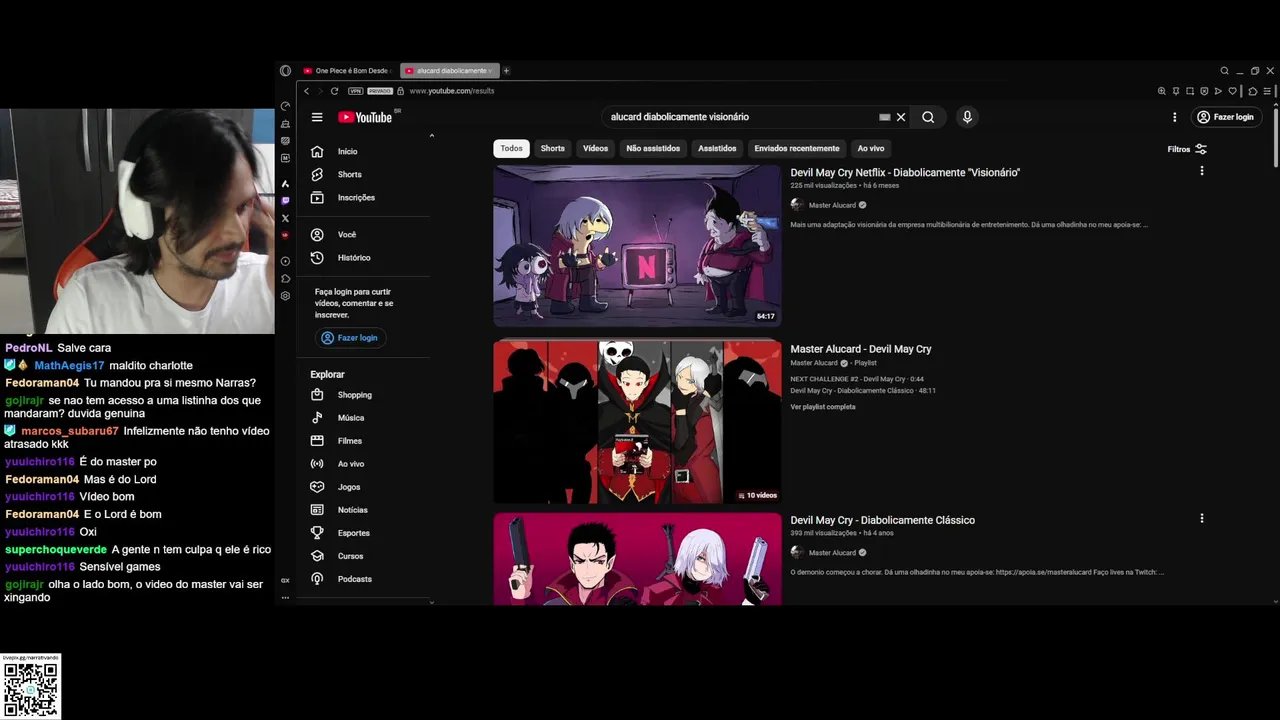Image resolution: width=1280 pixels, height=720 pixels.
Task: Select the Enviados recentemente filter chip
Action: pos(797,149)
